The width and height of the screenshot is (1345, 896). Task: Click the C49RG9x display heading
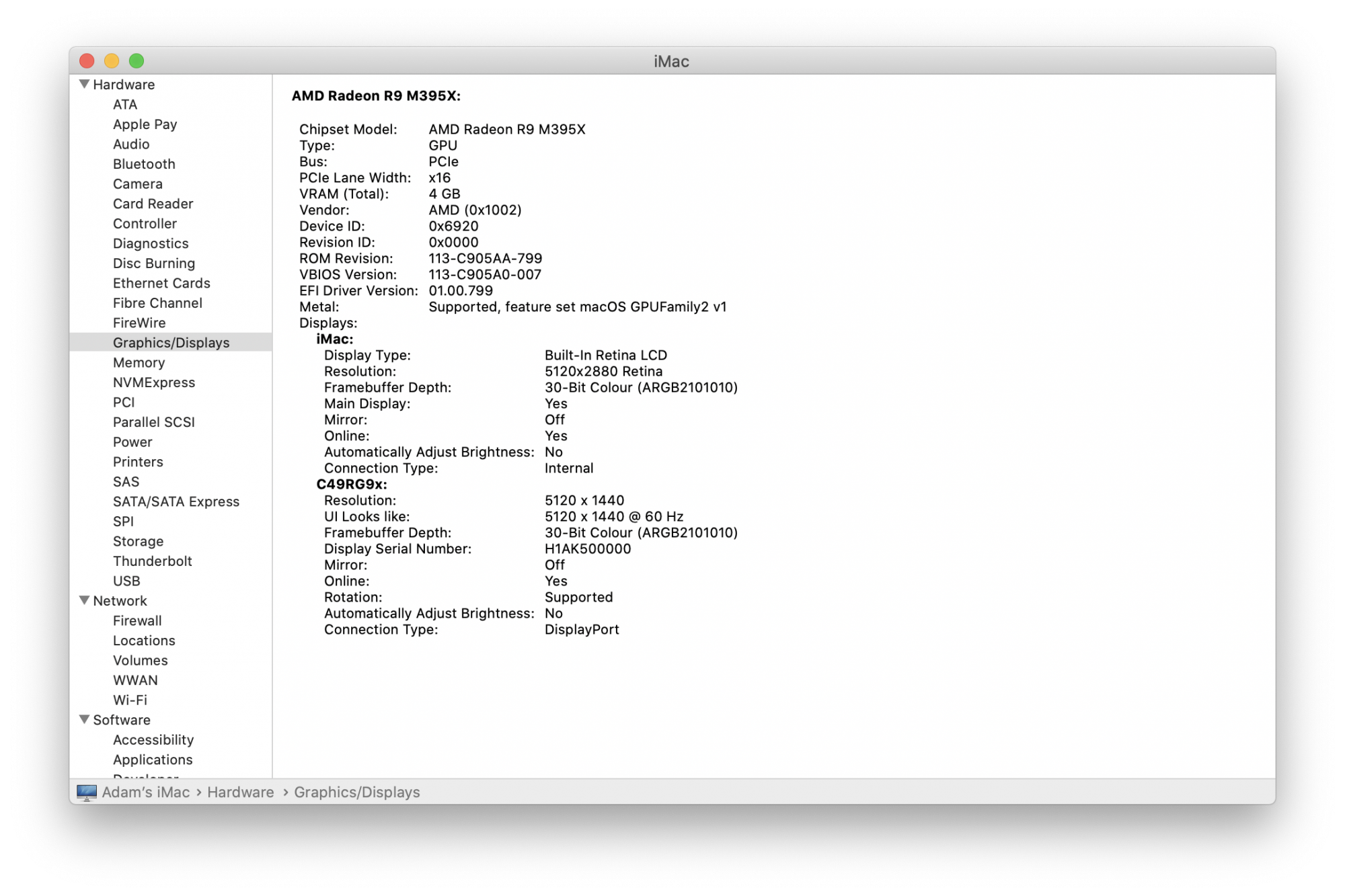point(352,484)
